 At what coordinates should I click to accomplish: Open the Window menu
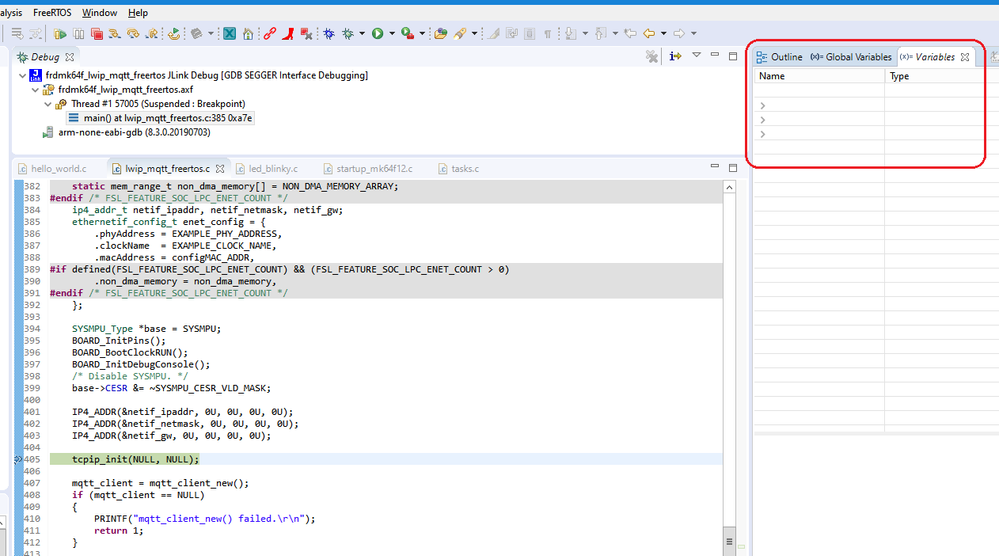pyautogui.click(x=99, y=13)
